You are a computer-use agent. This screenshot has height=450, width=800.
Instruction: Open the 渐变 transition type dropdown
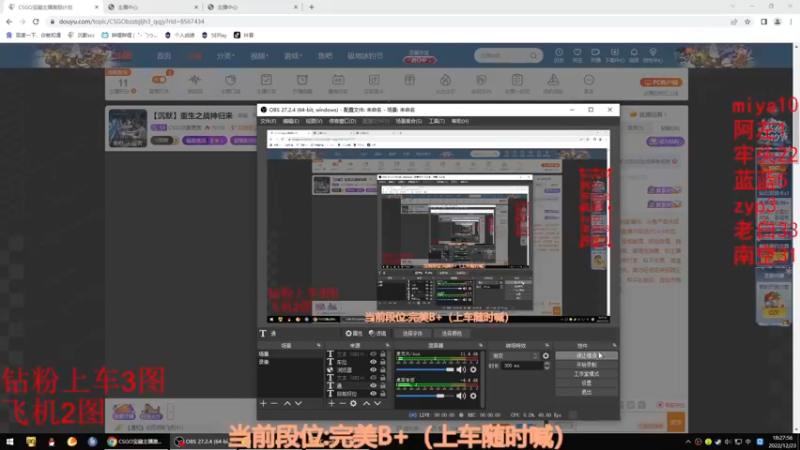pyautogui.click(x=514, y=356)
